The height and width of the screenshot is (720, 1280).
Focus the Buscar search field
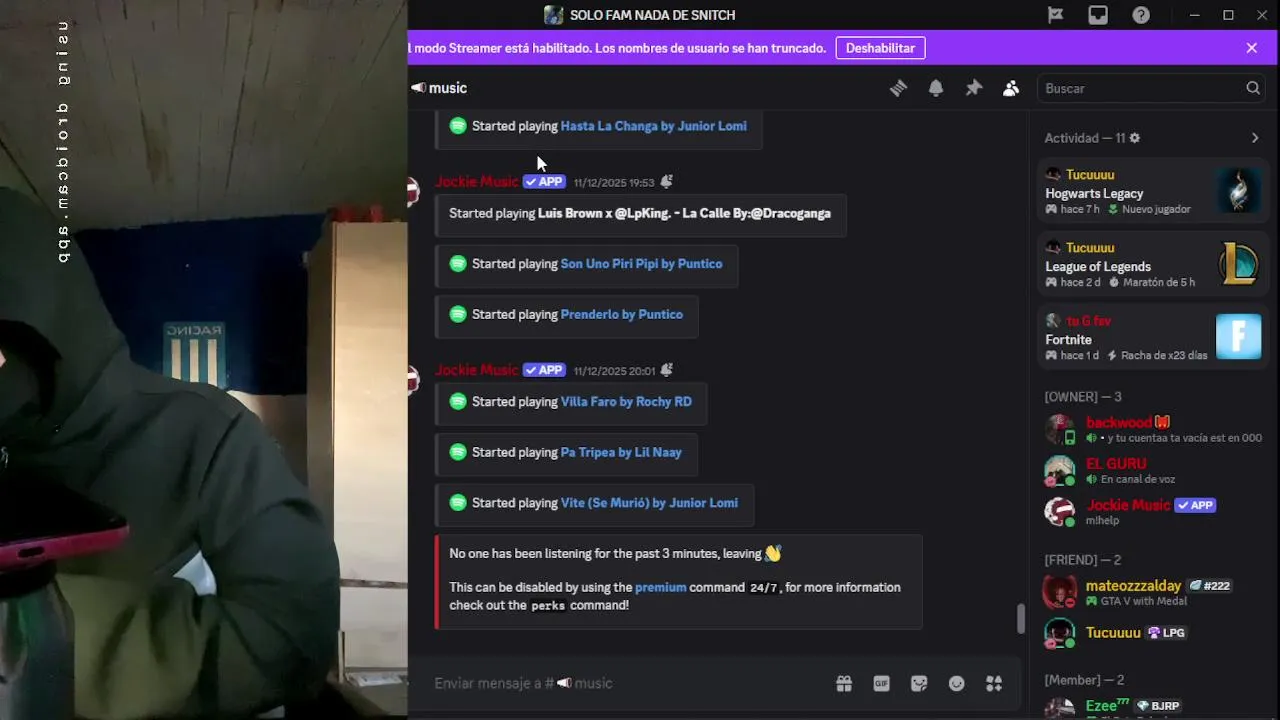click(1141, 88)
